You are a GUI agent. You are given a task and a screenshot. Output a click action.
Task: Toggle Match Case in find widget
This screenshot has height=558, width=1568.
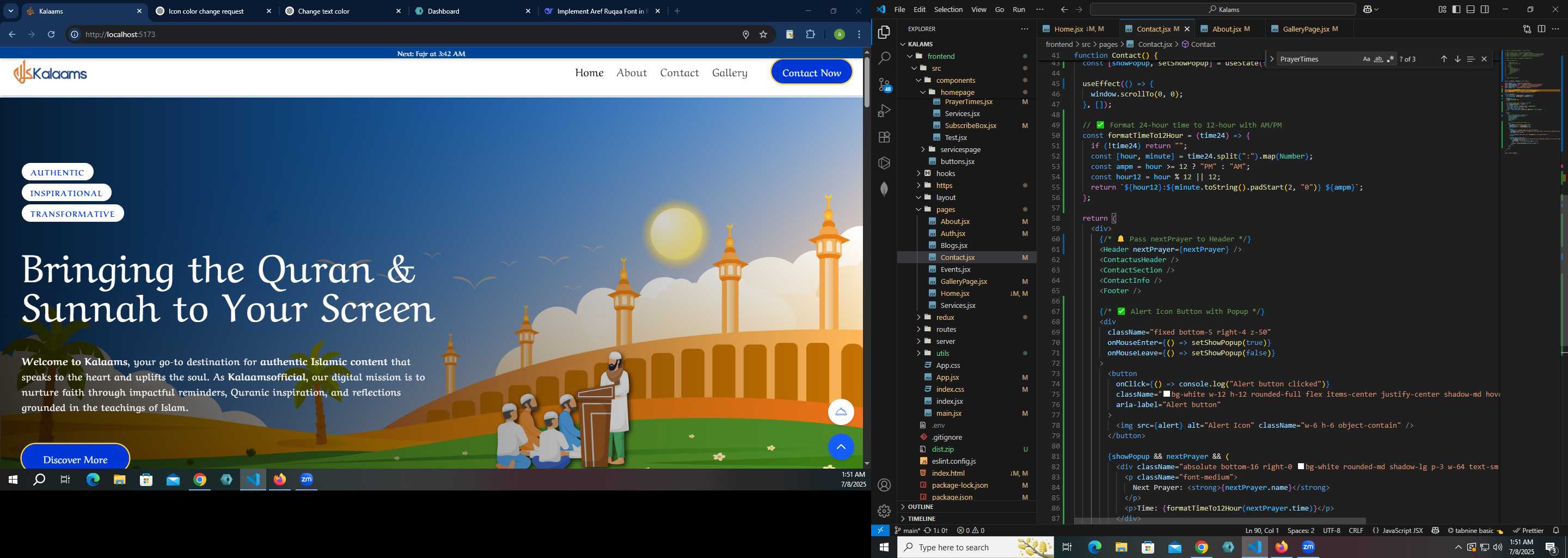pyautogui.click(x=1366, y=59)
